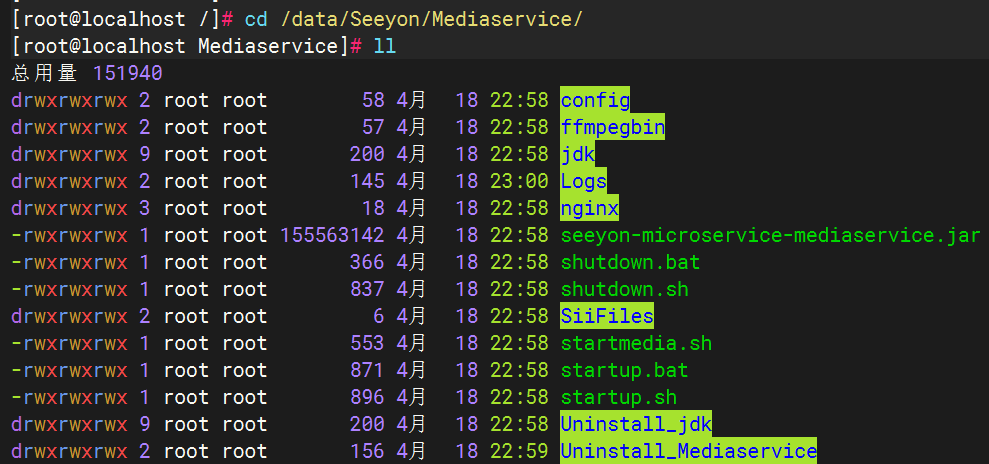
Task: Select the 23:00 timestamp on Logs row
Action: (x=519, y=182)
